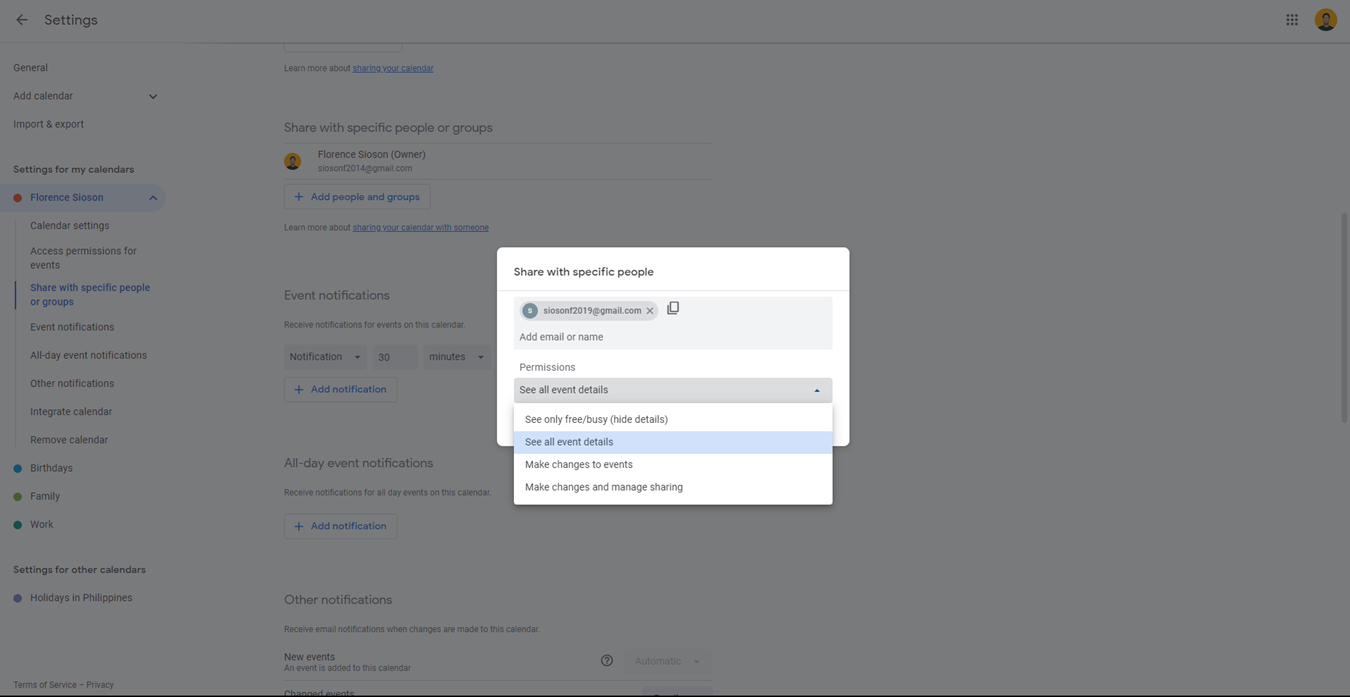Open Event notifications in the sidebar

(x=72, y=327)
